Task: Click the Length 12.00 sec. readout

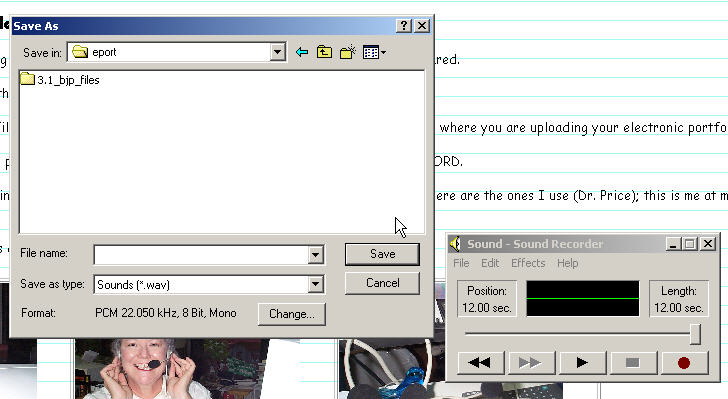Action: click(678, 299)
